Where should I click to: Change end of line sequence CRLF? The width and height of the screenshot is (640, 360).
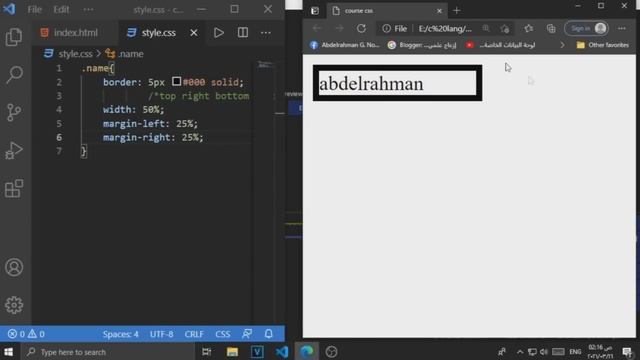coord(194,334)
